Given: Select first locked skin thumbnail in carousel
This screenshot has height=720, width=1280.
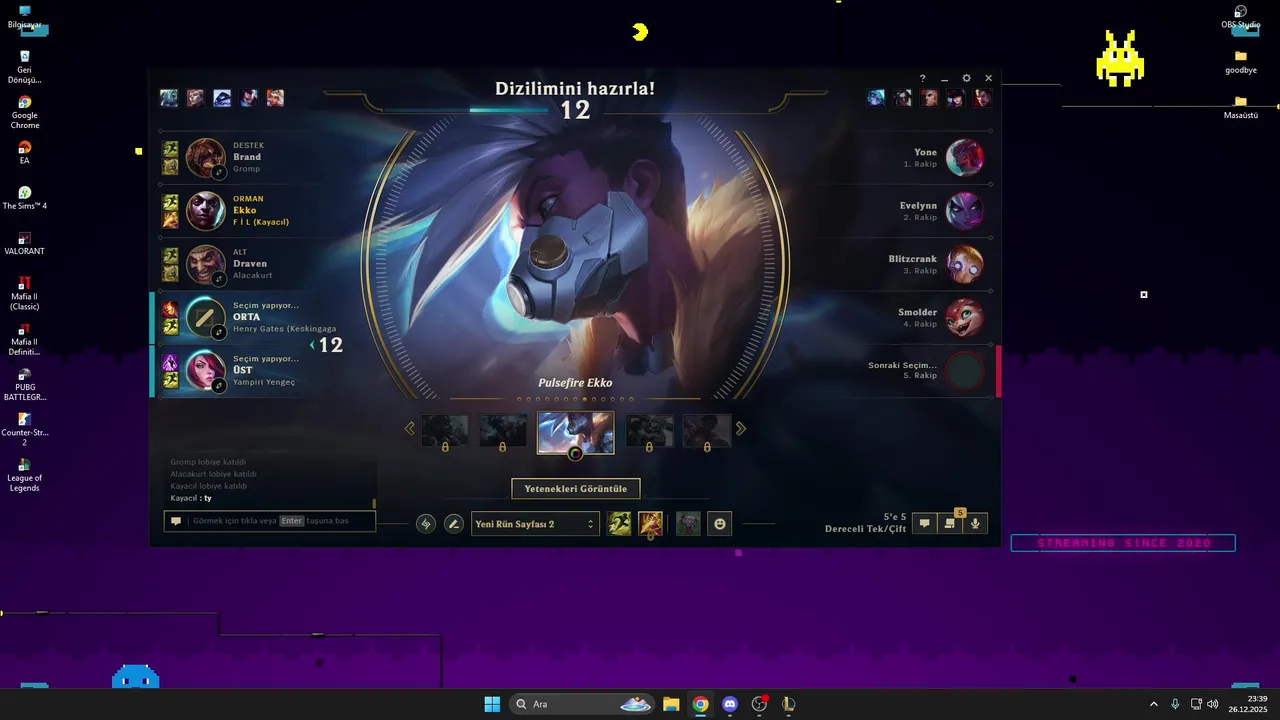Looking at the screenshot, I should pos(445,430).
